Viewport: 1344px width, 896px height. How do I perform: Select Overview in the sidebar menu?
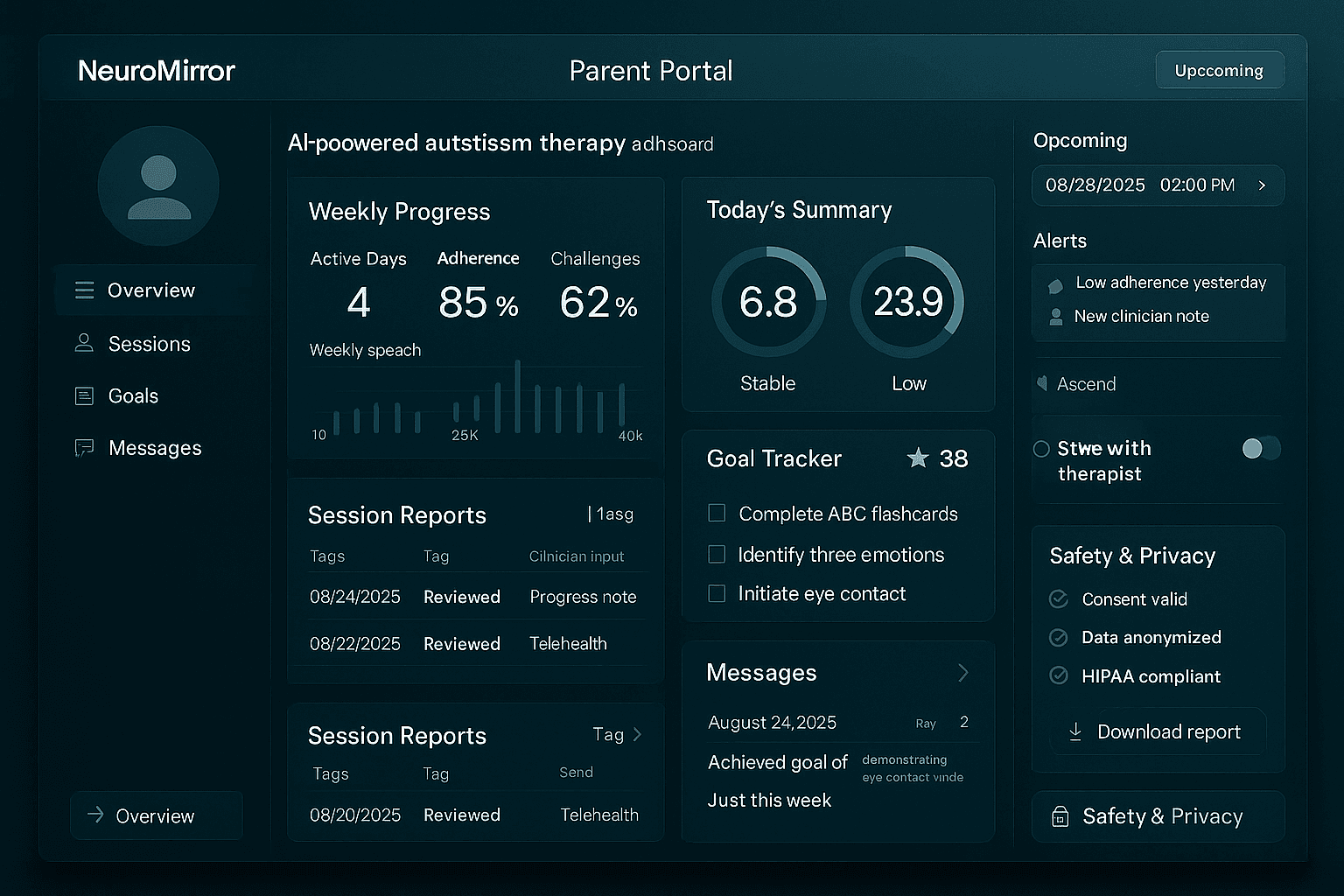(x=150, y=290)
